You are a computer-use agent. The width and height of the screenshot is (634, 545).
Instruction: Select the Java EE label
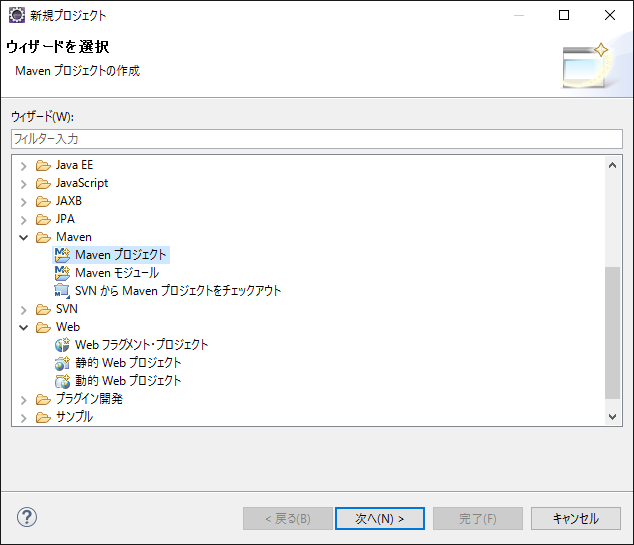click(74, 165)
